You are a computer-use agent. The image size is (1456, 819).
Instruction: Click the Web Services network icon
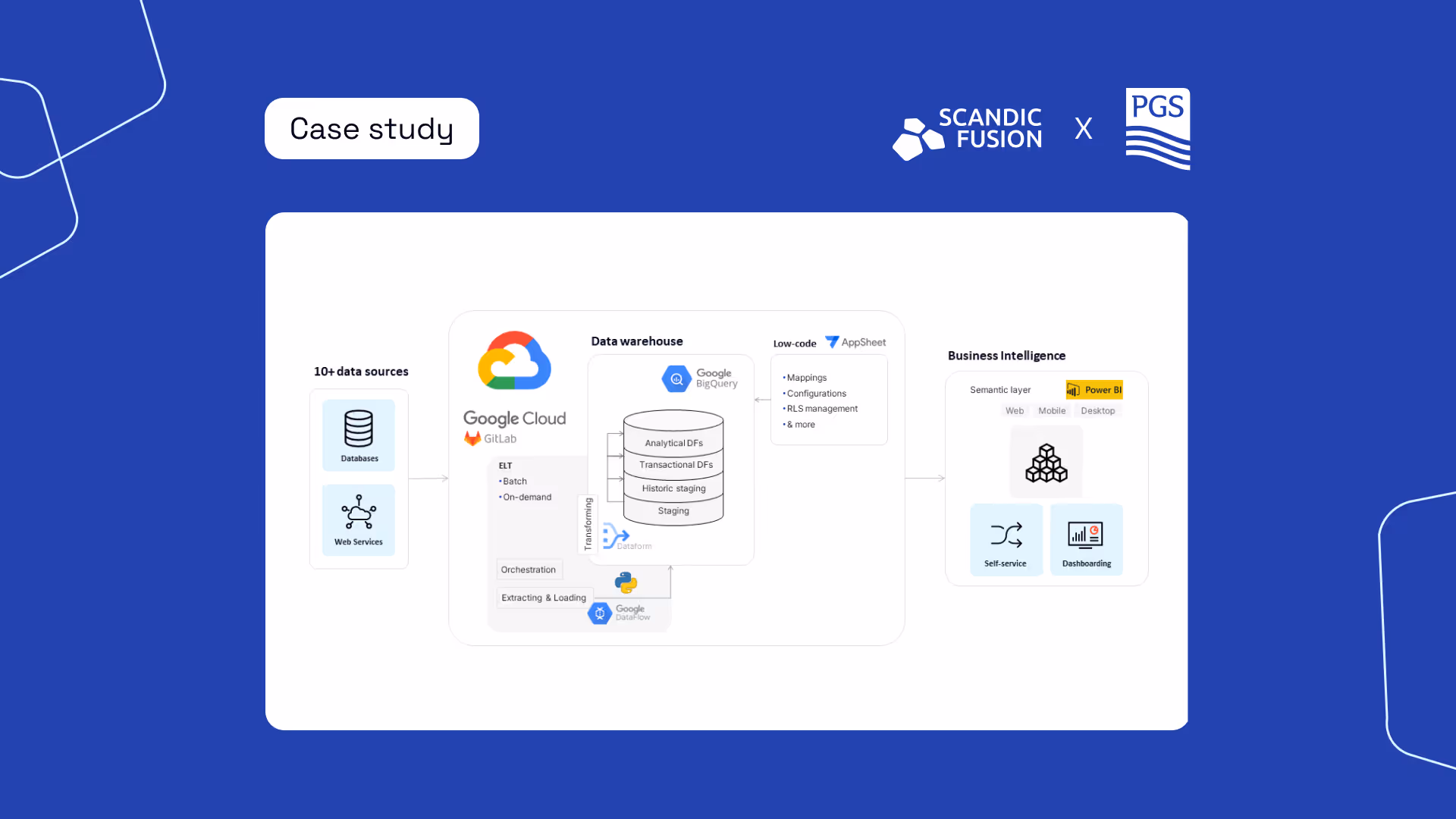359,512
